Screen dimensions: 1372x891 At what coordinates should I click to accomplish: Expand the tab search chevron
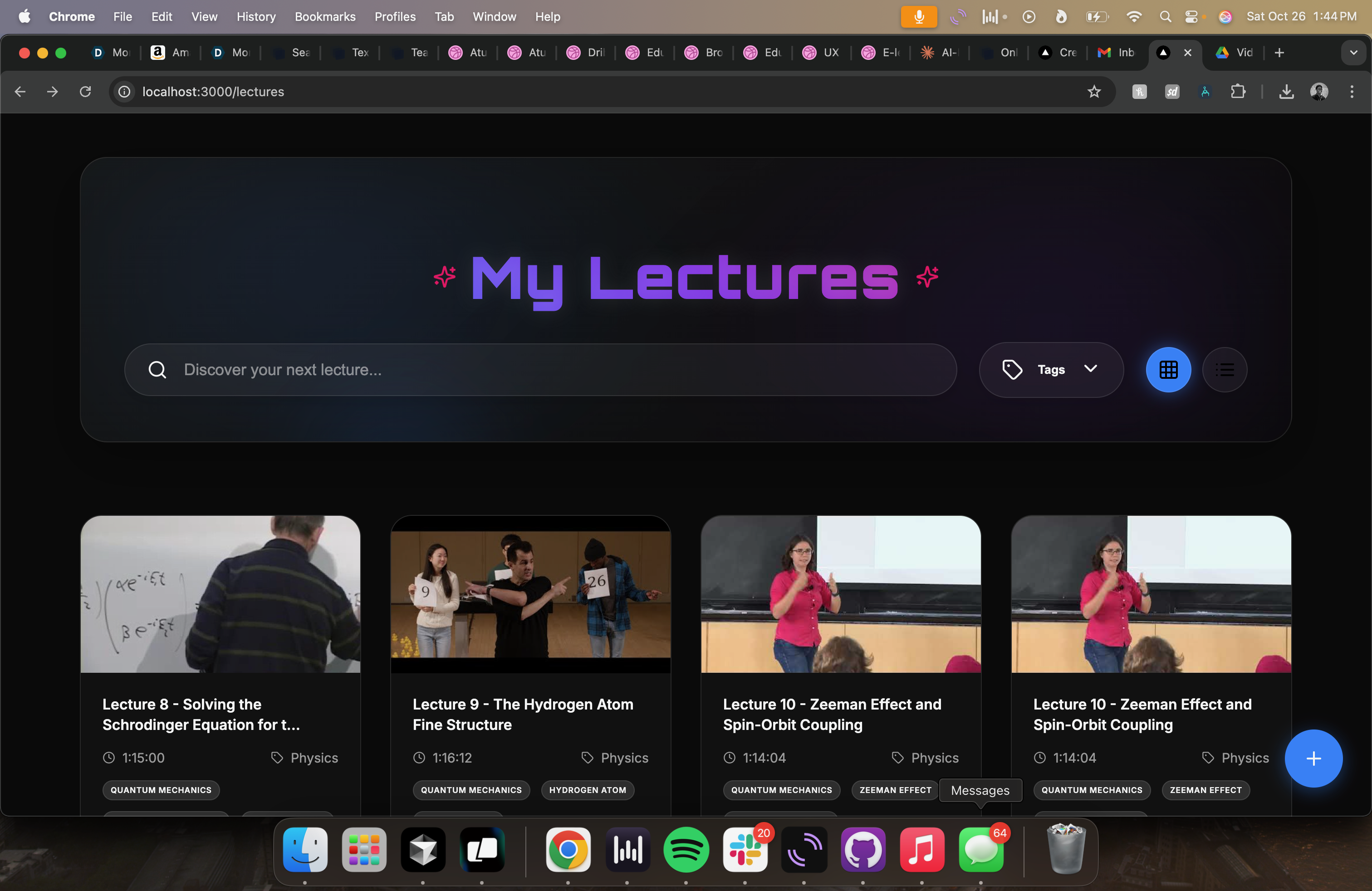pos(1353,53)
